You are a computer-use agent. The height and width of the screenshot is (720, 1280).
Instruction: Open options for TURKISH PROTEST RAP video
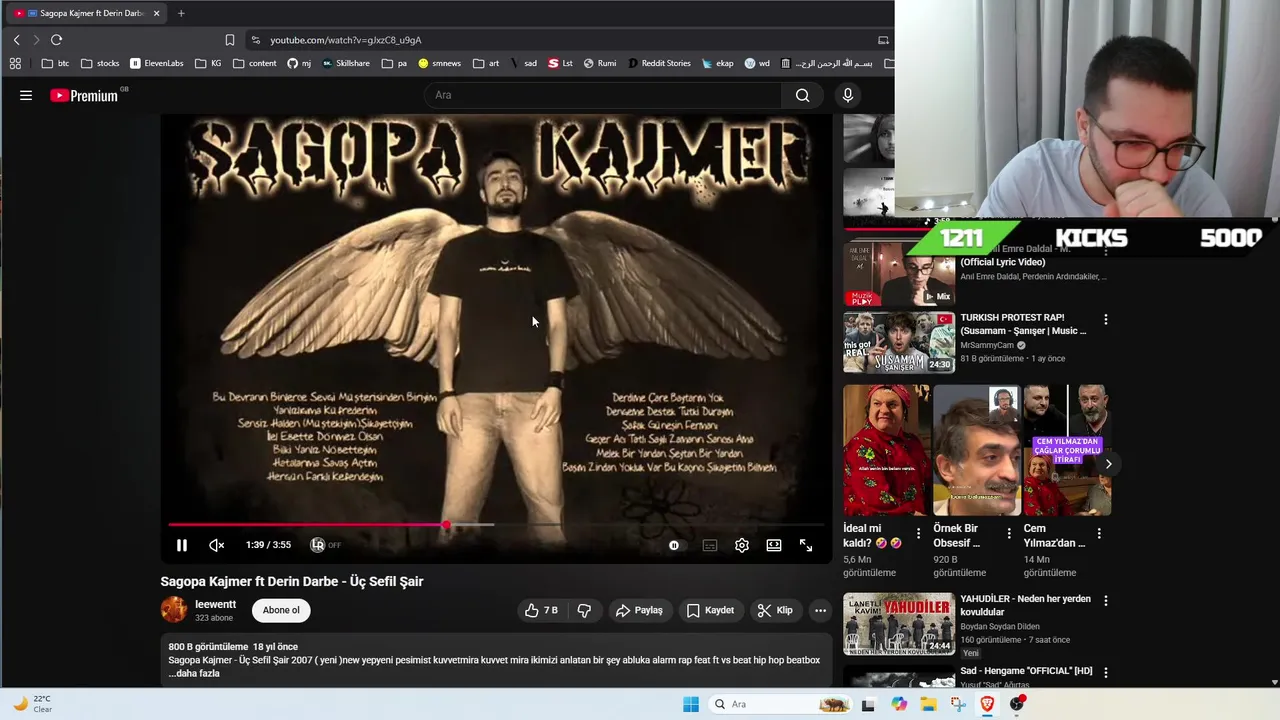(1106, 319)
